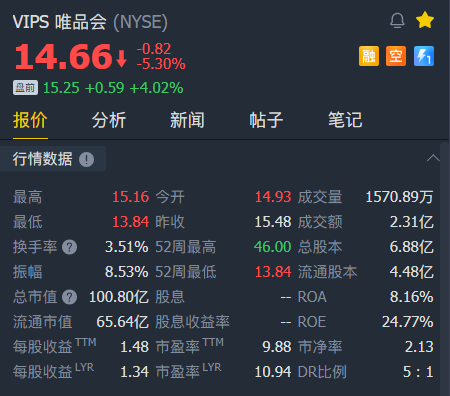Click the 52周最高 value 46.00

(272, 247)
